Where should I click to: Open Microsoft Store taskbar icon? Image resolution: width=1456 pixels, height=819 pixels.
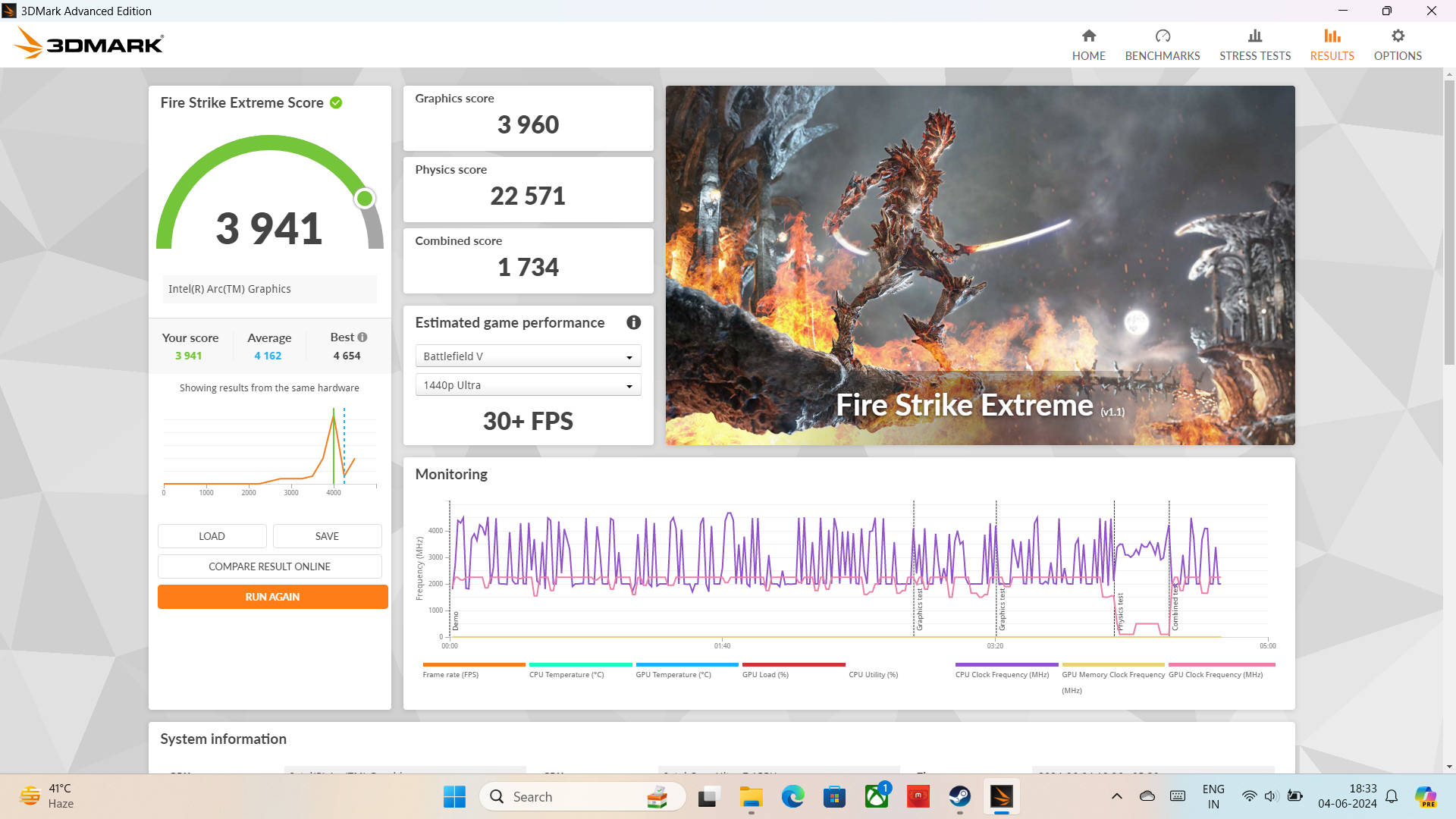coord(834,796)
